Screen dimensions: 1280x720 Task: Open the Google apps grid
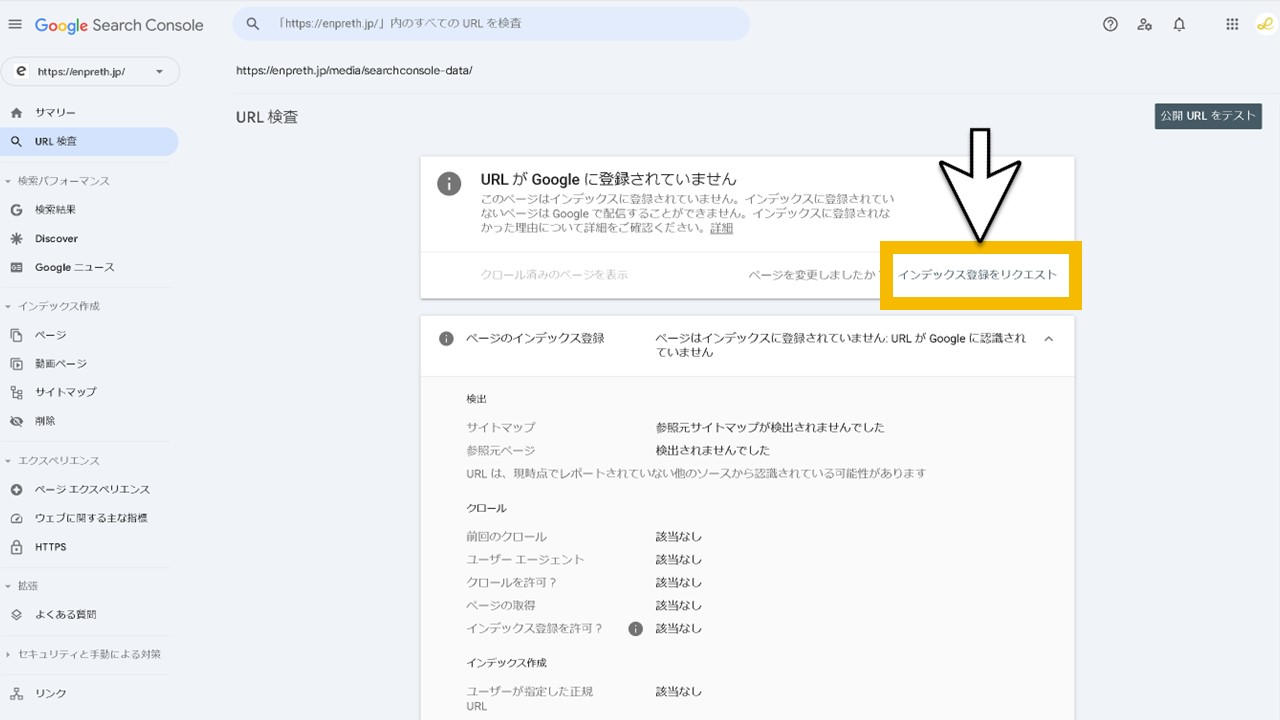tap(1232, 25)
